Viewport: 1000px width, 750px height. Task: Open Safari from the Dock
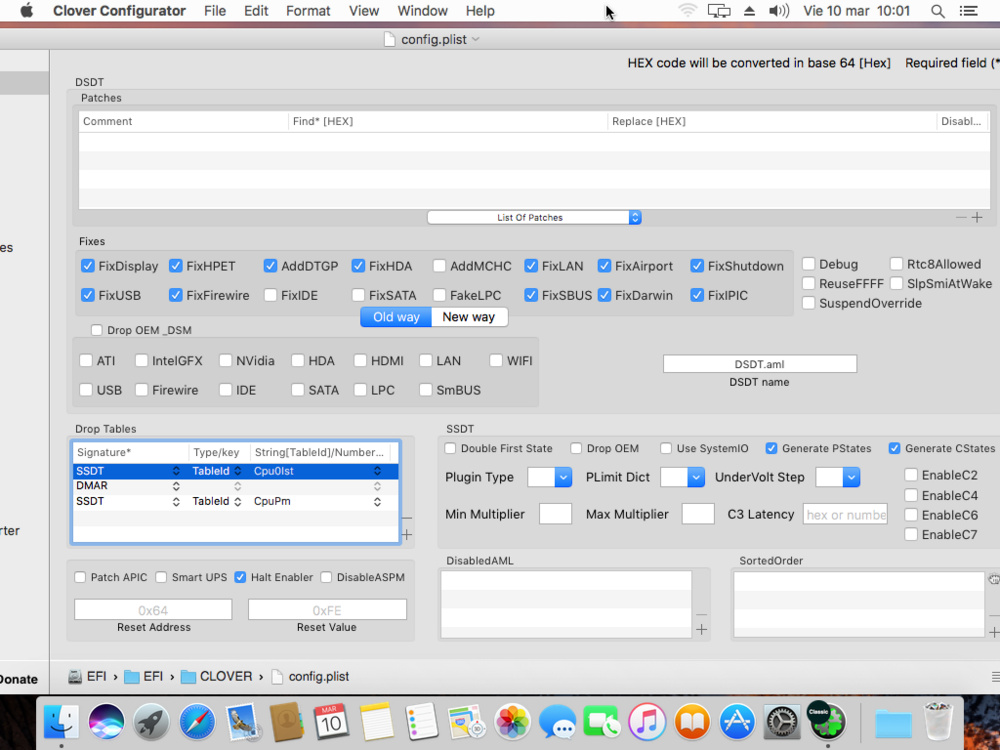(197, 722)
